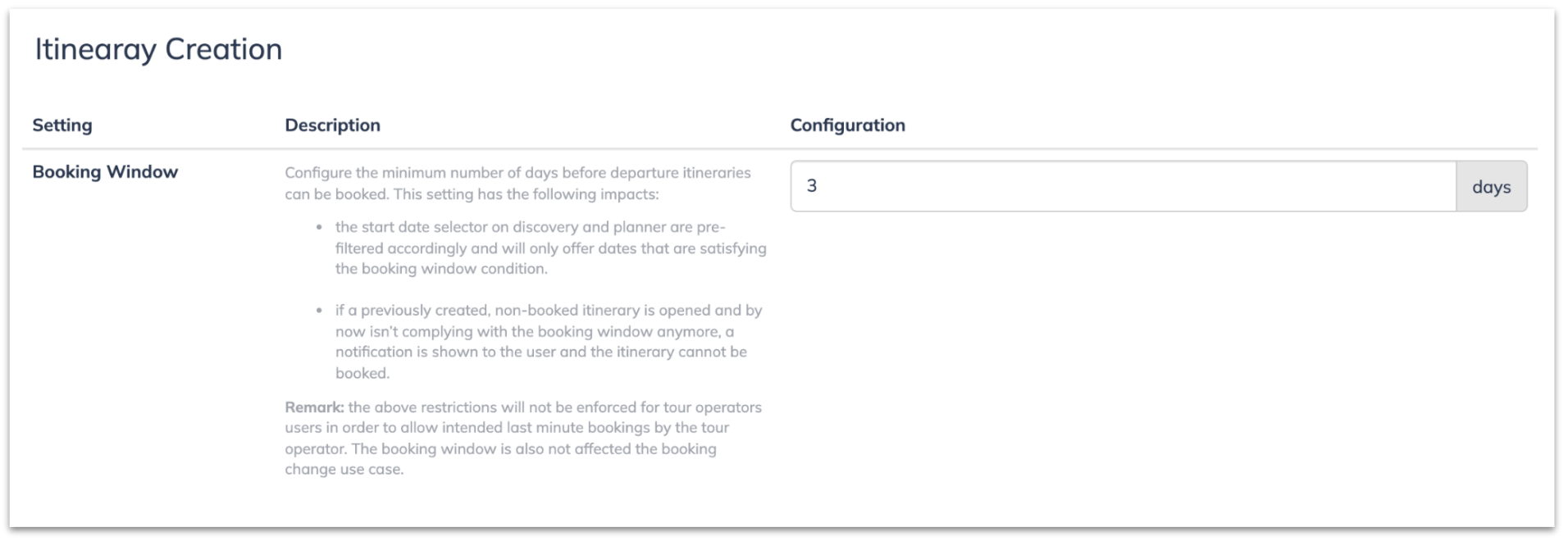The height and width of the screenshot is (541, 1568).
Task: Click the 'Setting' column header
Action: pyautogui.click(x=62, y=125)
